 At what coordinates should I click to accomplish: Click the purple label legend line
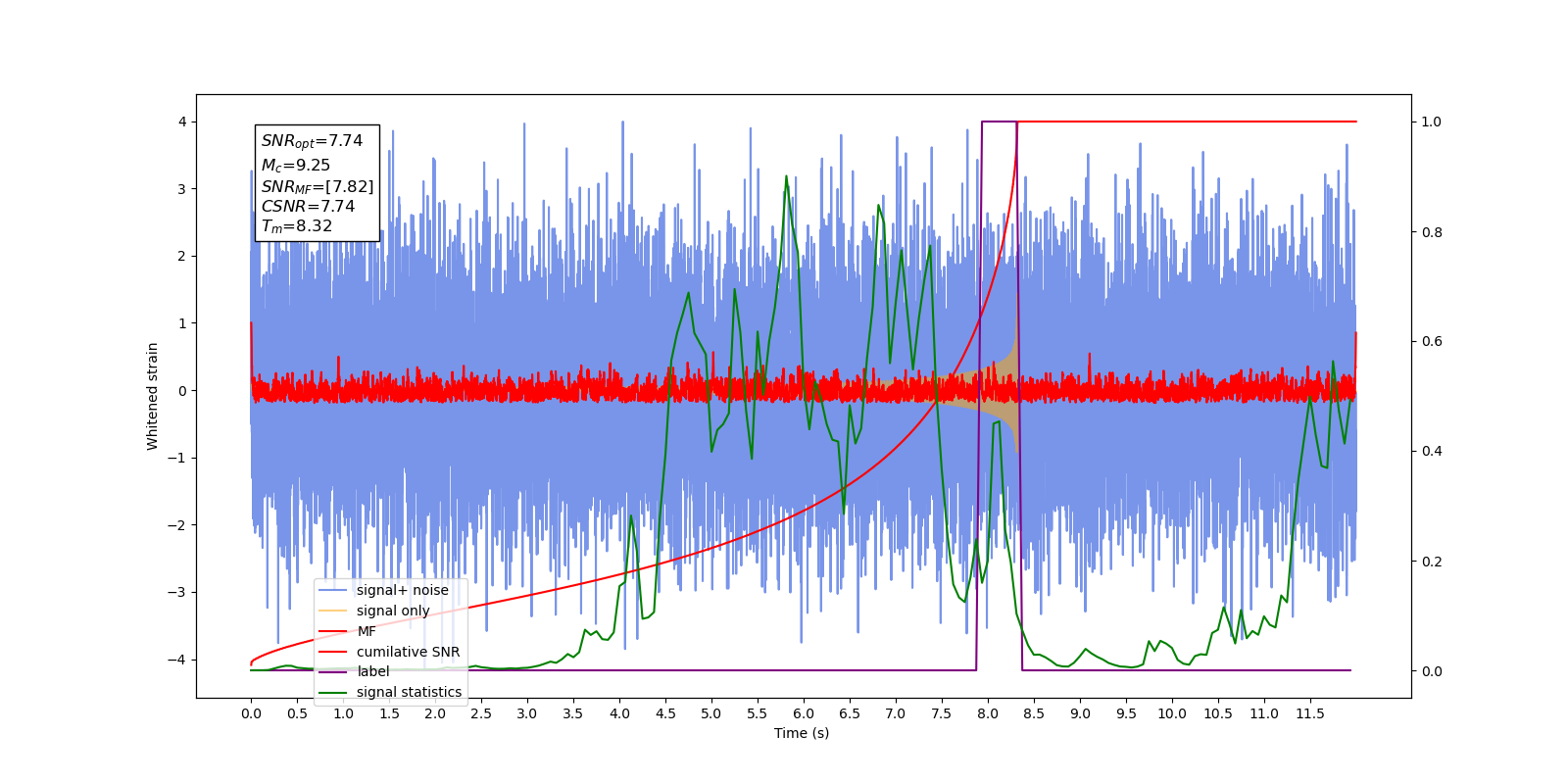click(333, 671)
